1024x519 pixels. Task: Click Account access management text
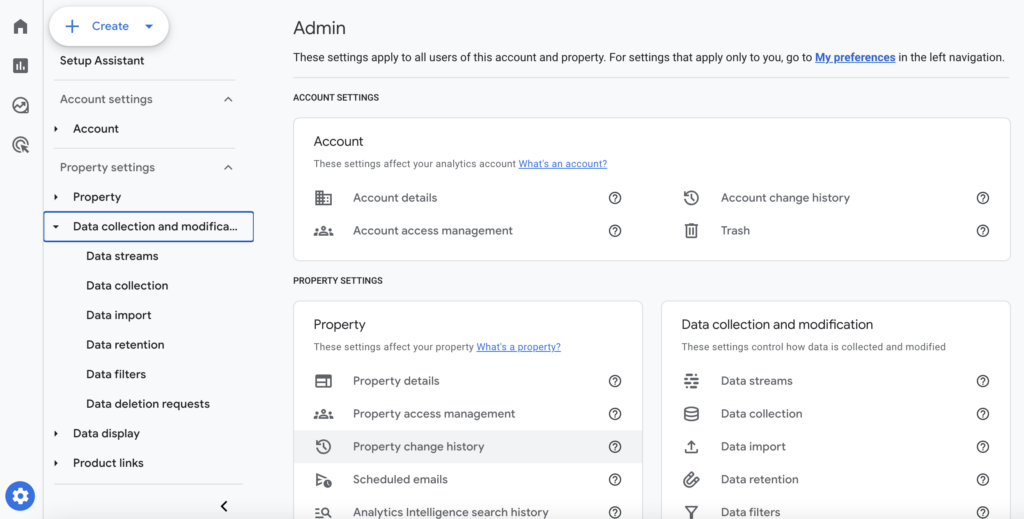click(433, 230)
